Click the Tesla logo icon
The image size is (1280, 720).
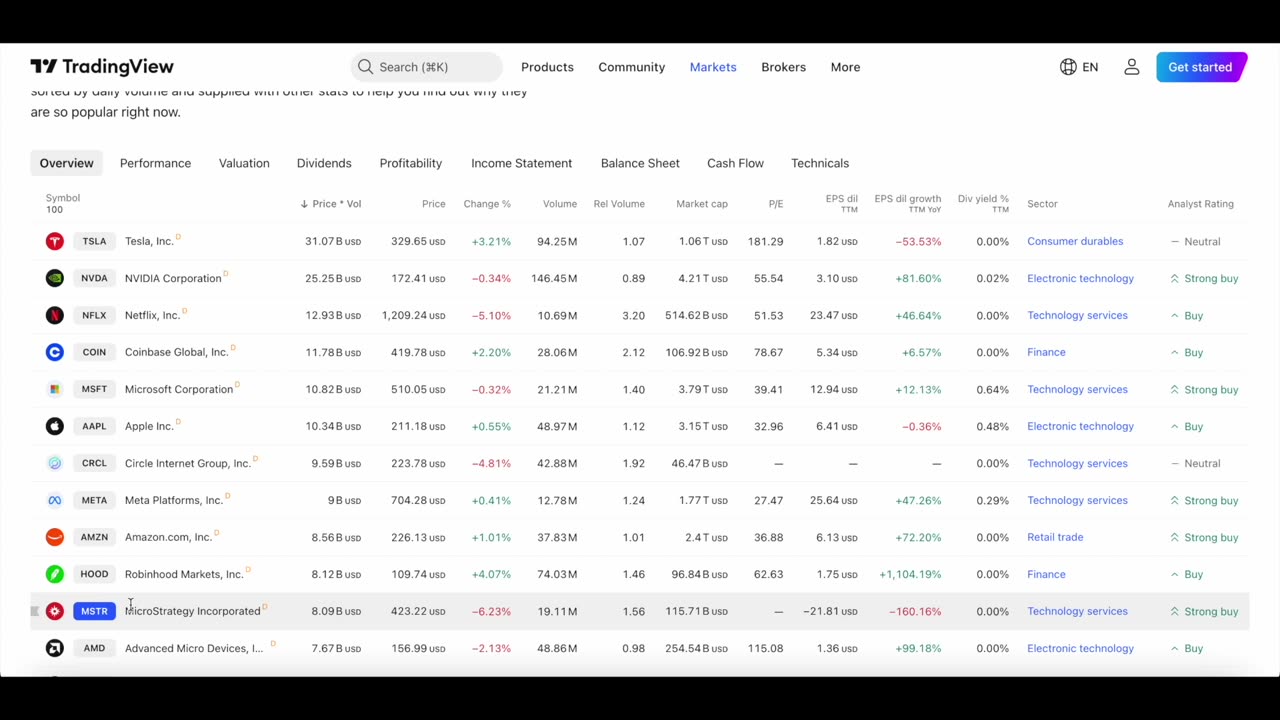tap(55, 241)
